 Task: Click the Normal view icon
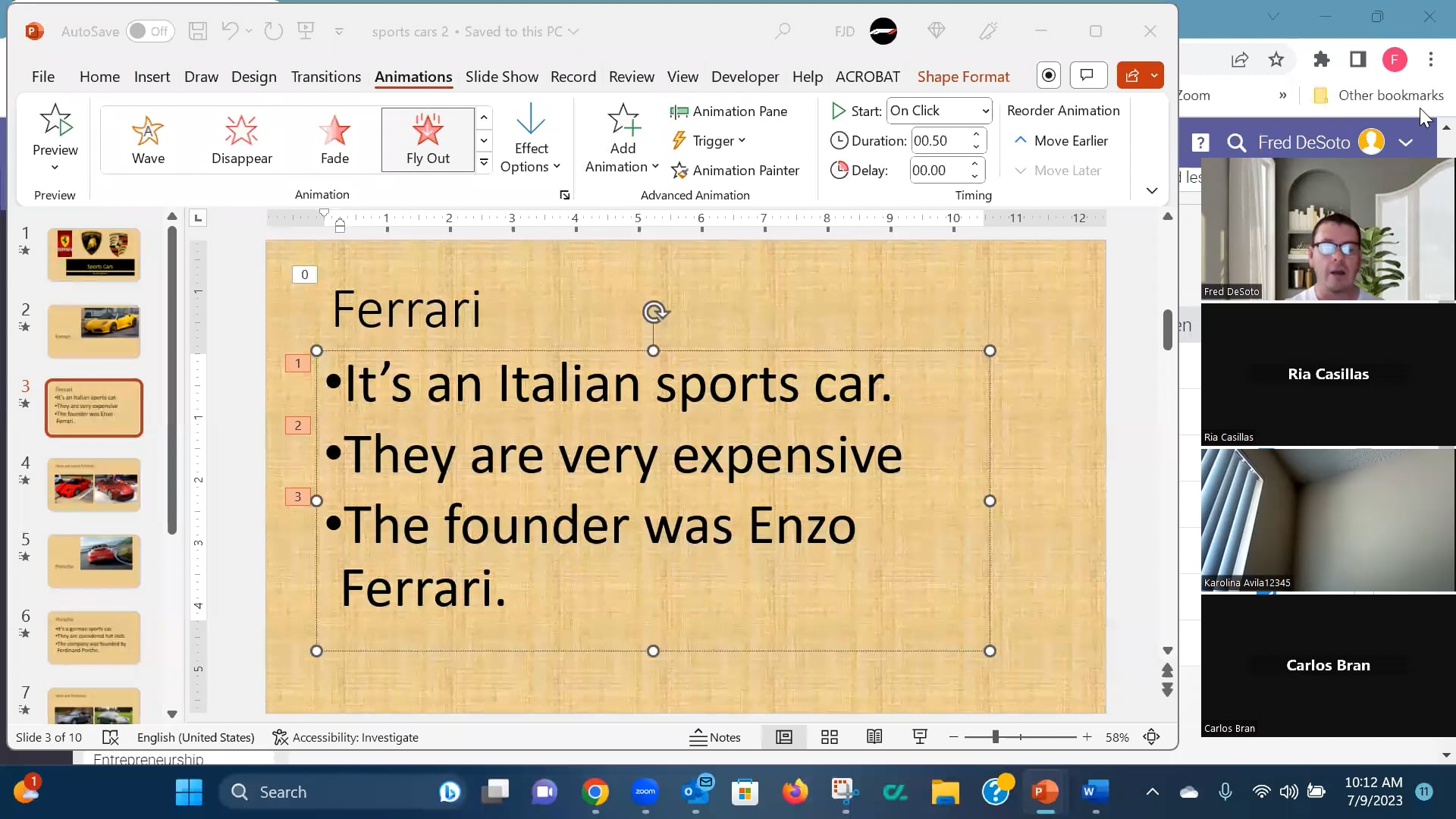(x=784, y=737)
